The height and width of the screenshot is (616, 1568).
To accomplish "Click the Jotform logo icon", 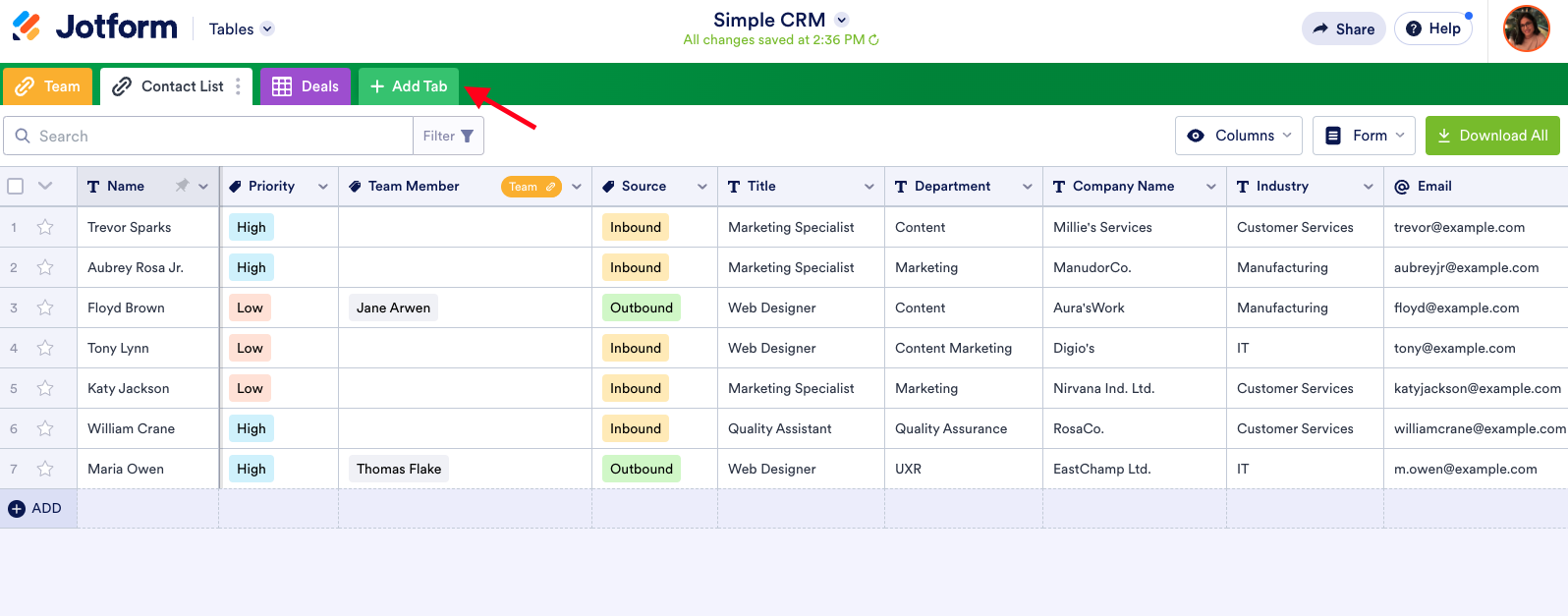I will pyautogui.click(x=27, y=27).
